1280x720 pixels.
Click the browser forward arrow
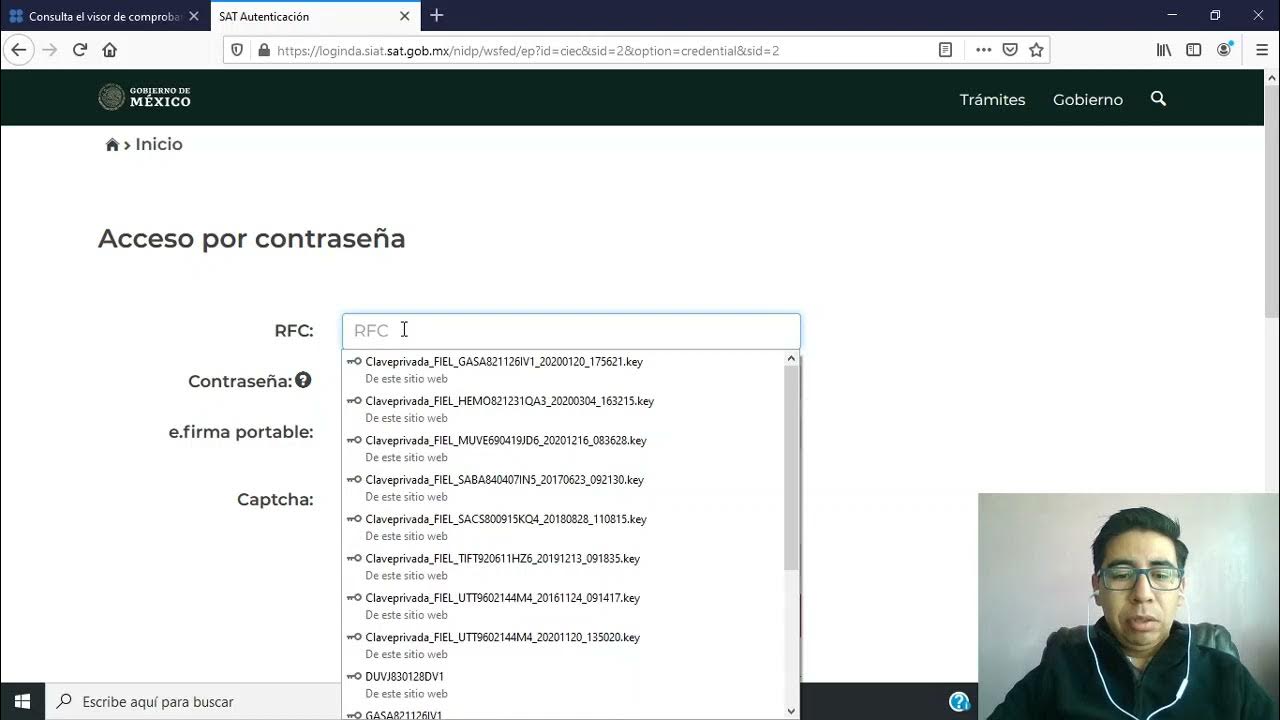(x=49, y=50)
